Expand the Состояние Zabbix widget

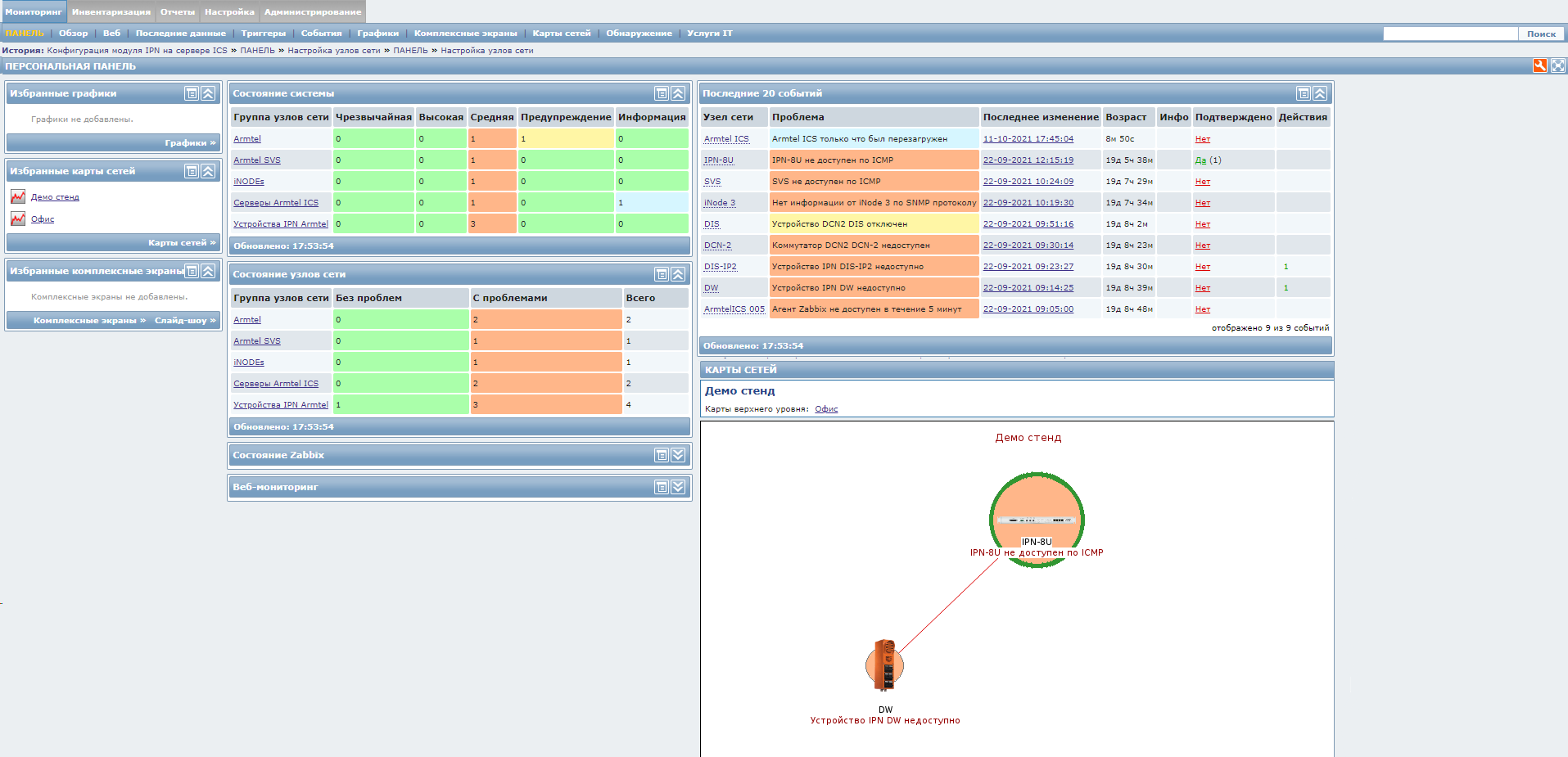678,455
